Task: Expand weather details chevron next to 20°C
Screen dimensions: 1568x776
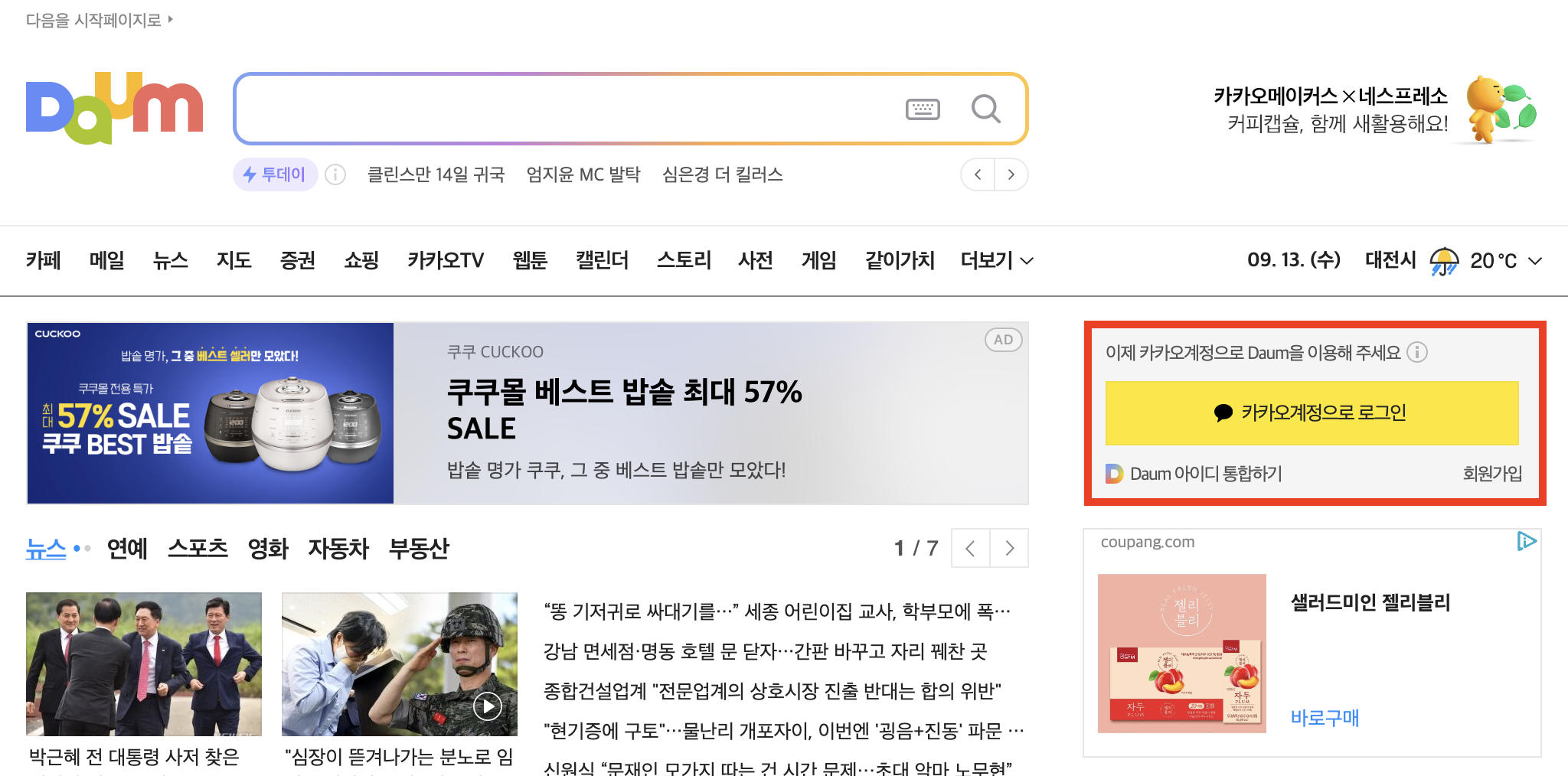Action: (x=1534, y=261)
